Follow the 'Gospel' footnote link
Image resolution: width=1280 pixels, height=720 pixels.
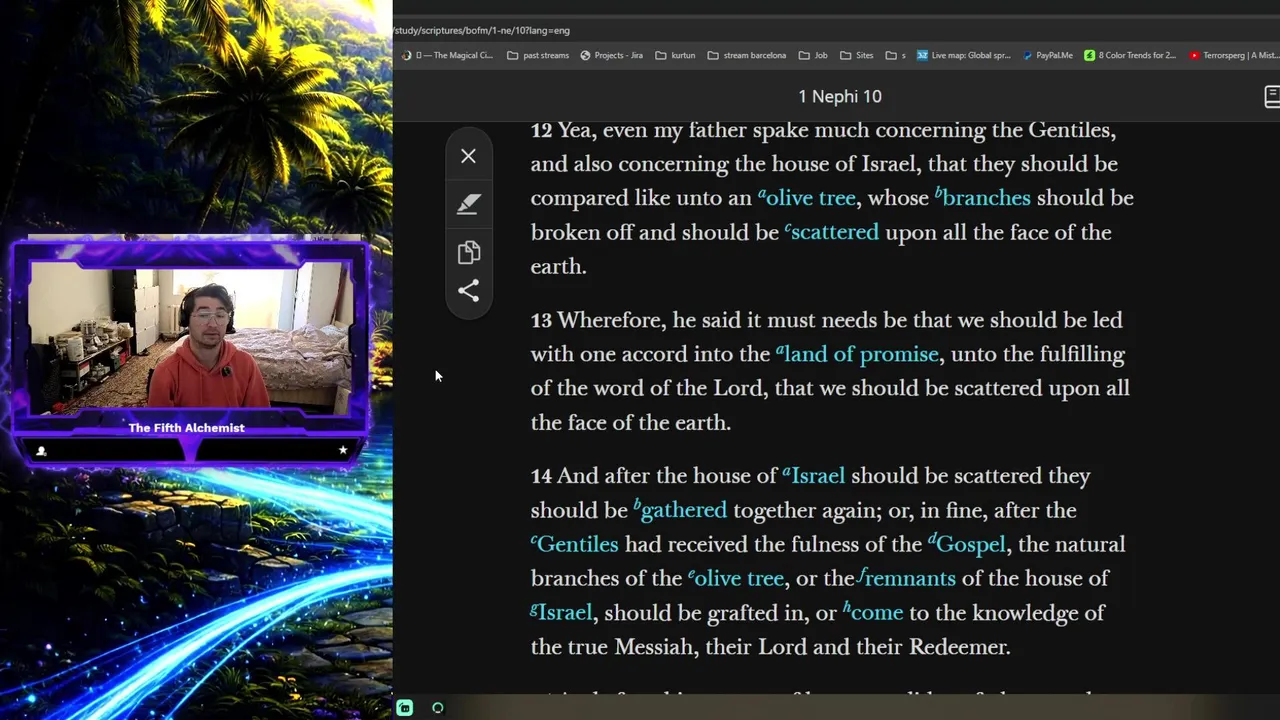coord(966,544)
